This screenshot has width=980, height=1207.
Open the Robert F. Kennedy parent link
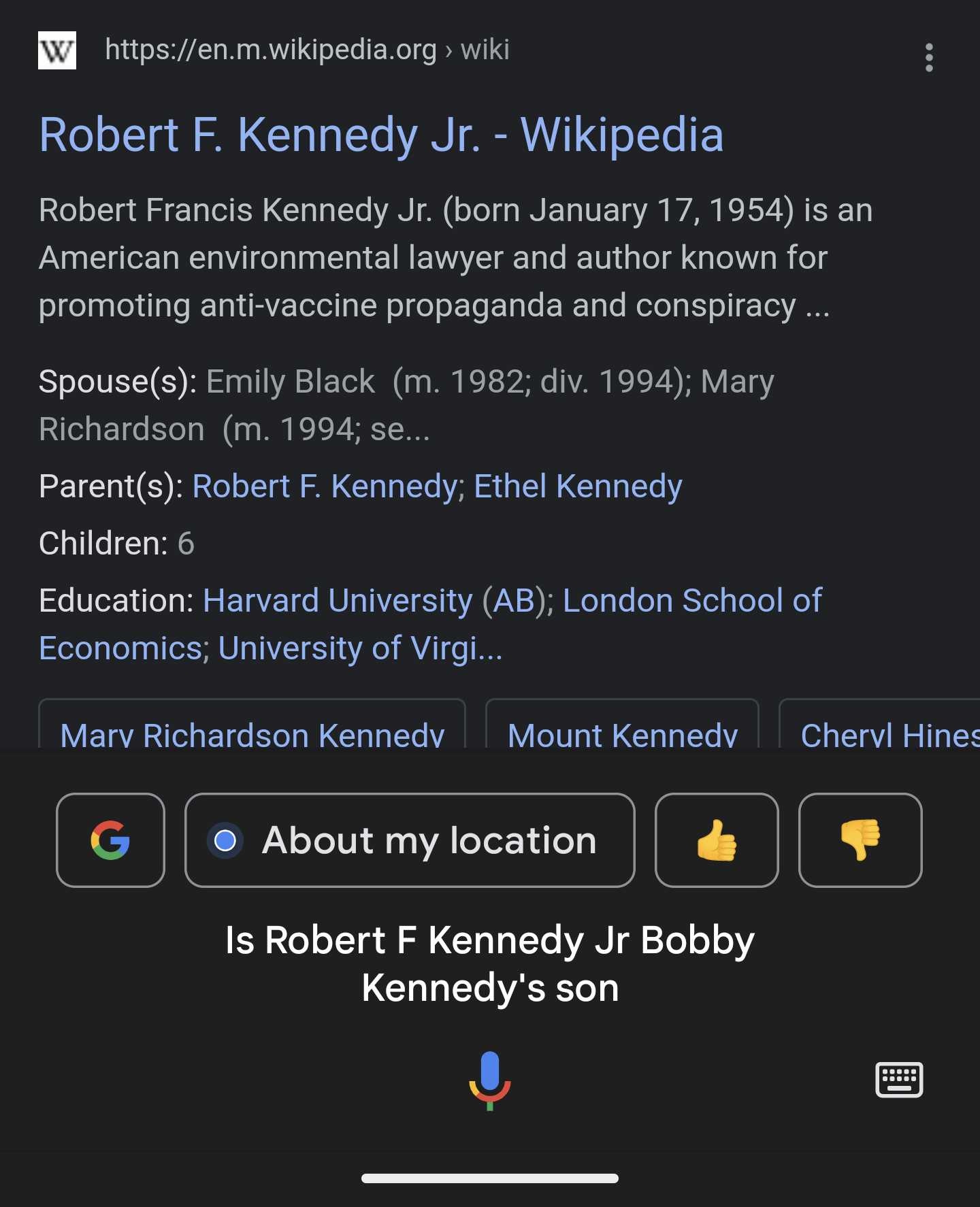[325, 486]
